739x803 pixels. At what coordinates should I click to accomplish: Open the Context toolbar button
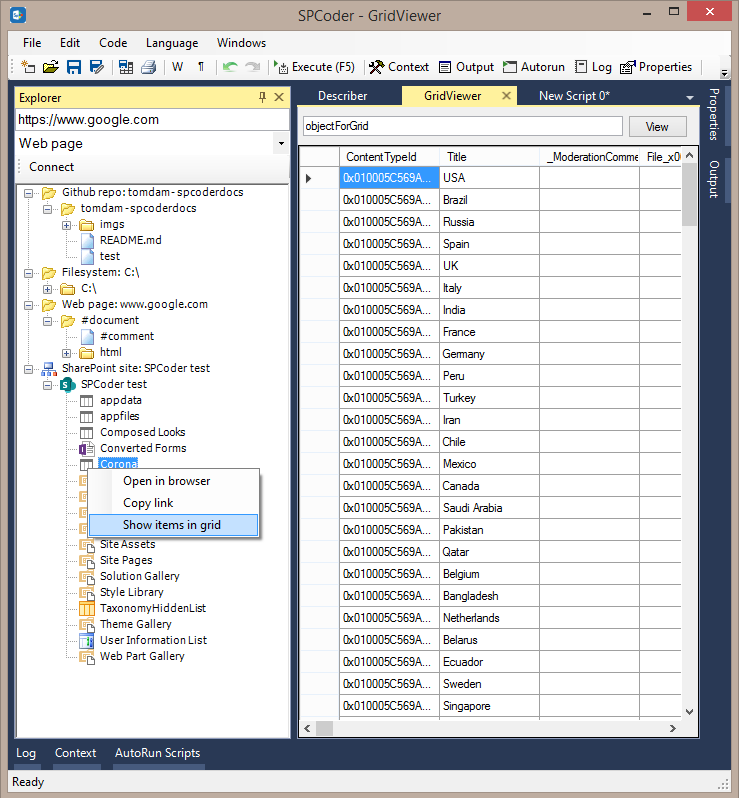pos(399,67)
